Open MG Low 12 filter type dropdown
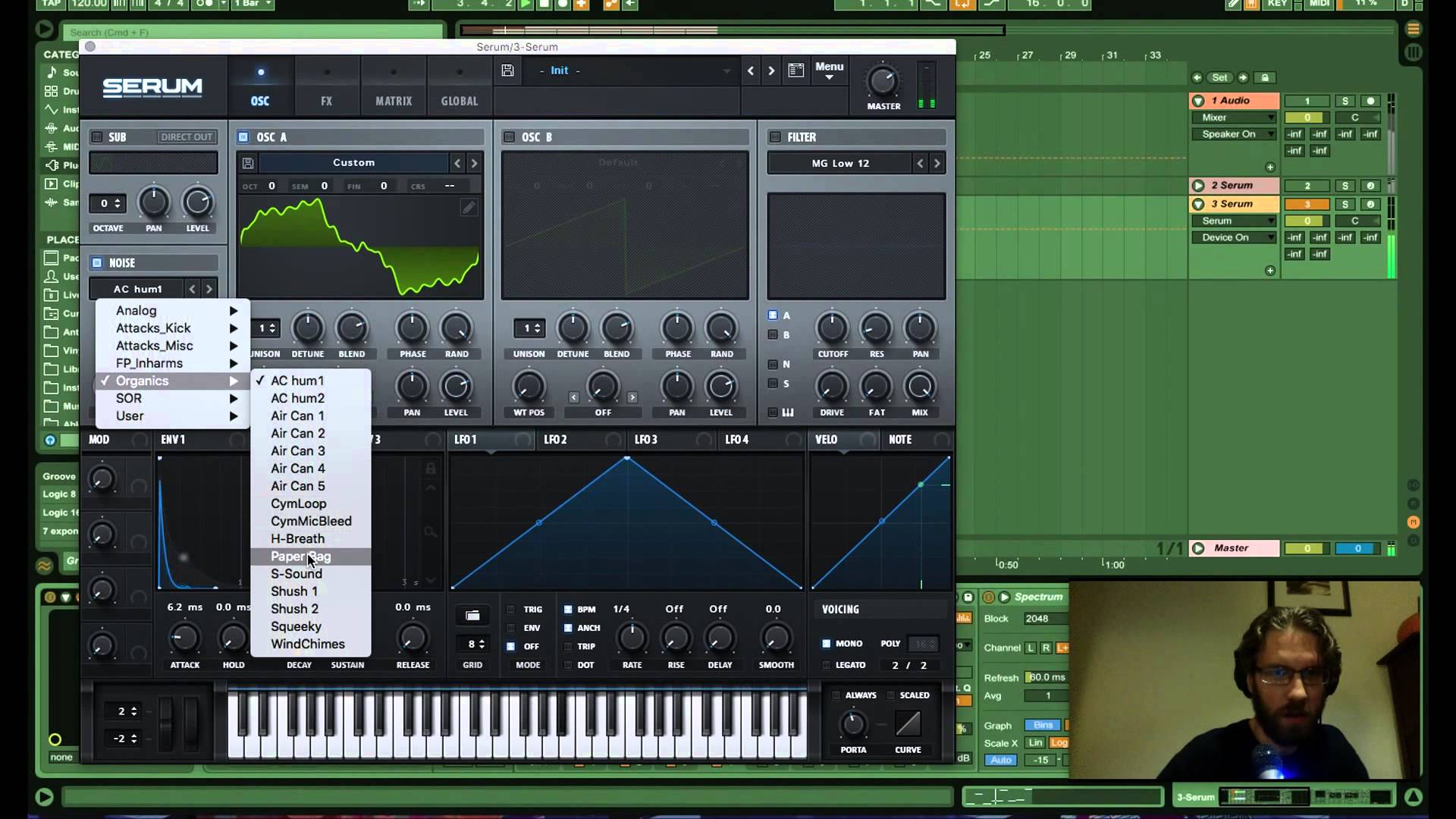This screenshot has width=1456, height=819. tap(840, 163)
